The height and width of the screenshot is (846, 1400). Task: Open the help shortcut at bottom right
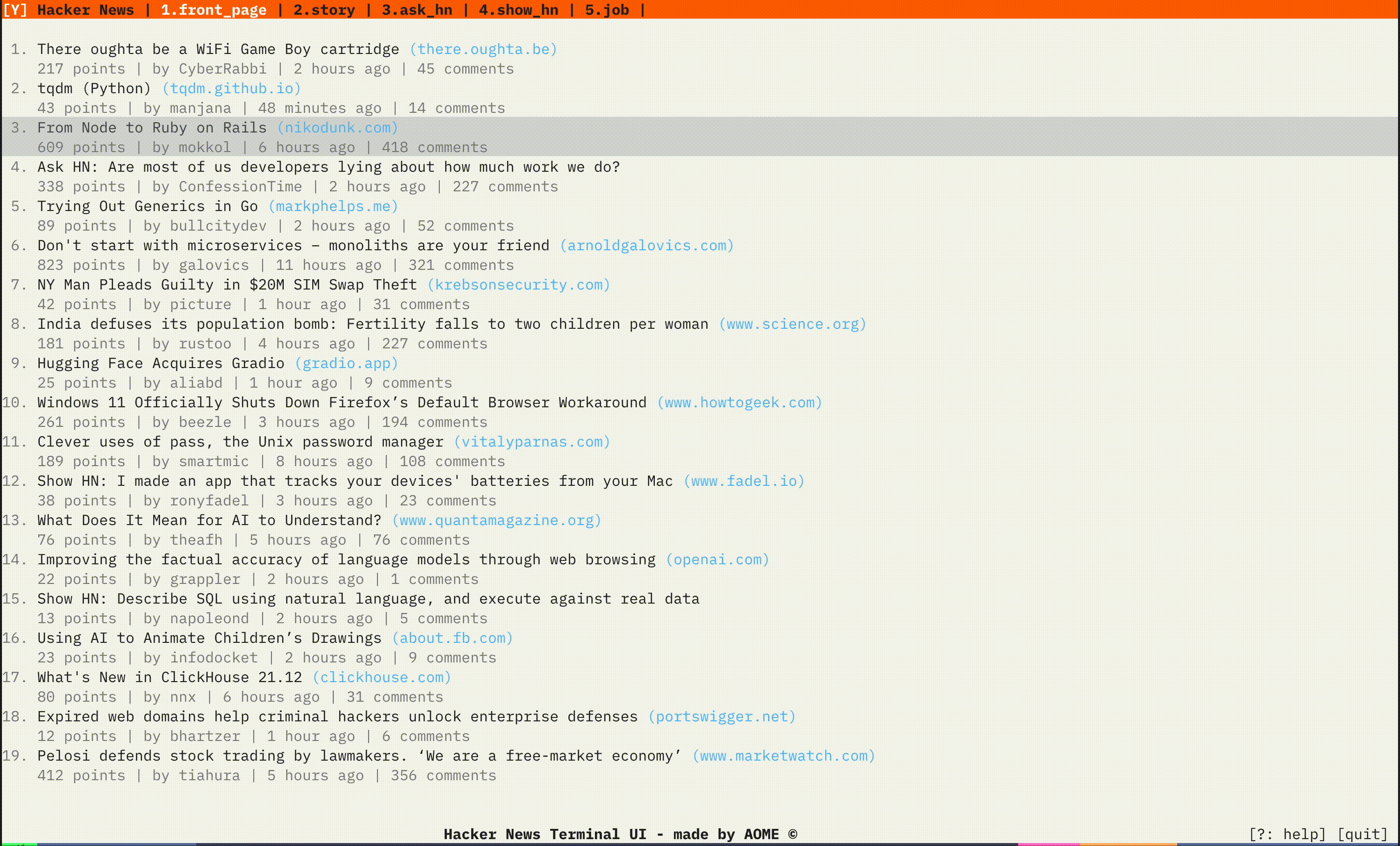[x=1287, y=834]
